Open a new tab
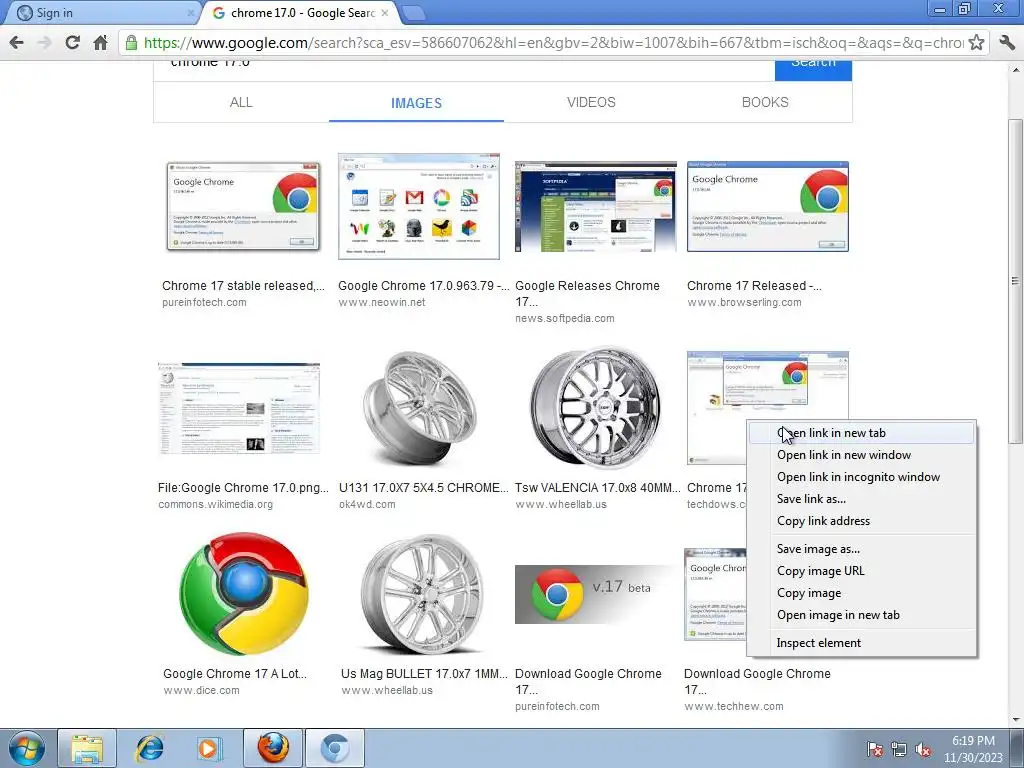This screenshot has width=1024, height=768. [413, 12]
